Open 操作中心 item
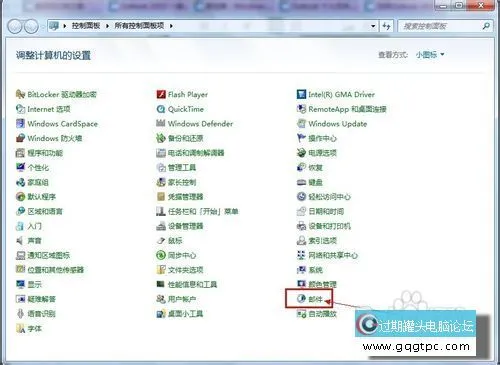 pyautogui.click(x=317, y=138)
